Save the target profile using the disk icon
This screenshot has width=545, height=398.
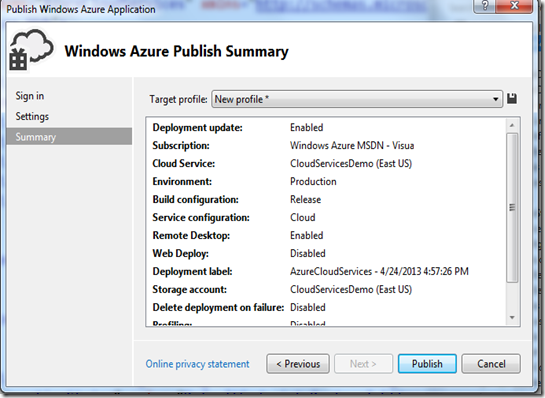pos(512,99)
